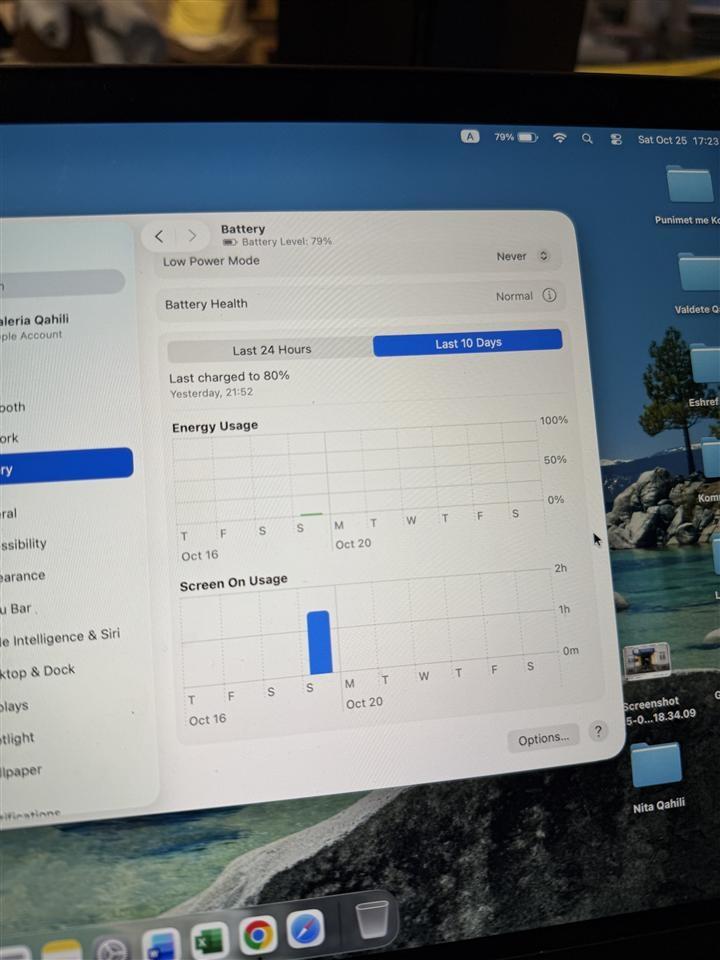
Task: Select the highlighted Battery sidebar item
Action: 64,468
